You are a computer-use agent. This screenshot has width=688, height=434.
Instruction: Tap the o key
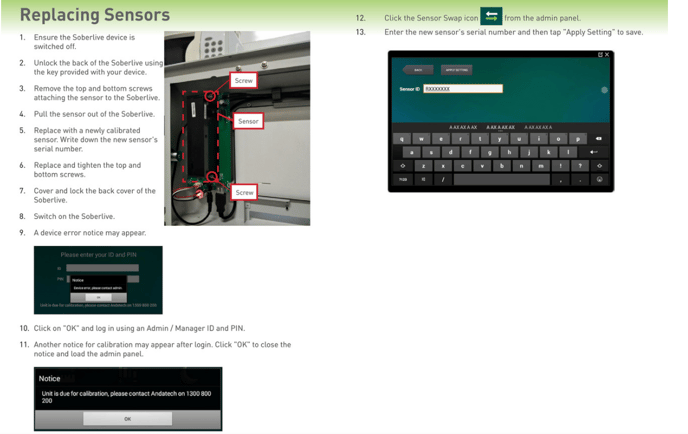click(x=558, y=139)
